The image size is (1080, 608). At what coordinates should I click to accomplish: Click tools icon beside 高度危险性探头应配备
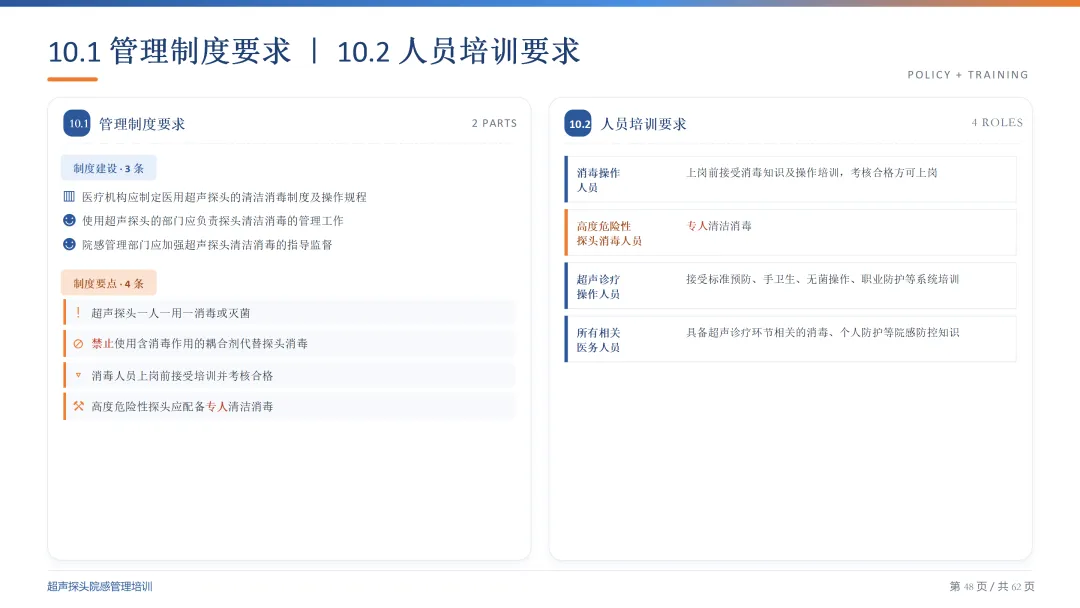[x=79, y=406]
